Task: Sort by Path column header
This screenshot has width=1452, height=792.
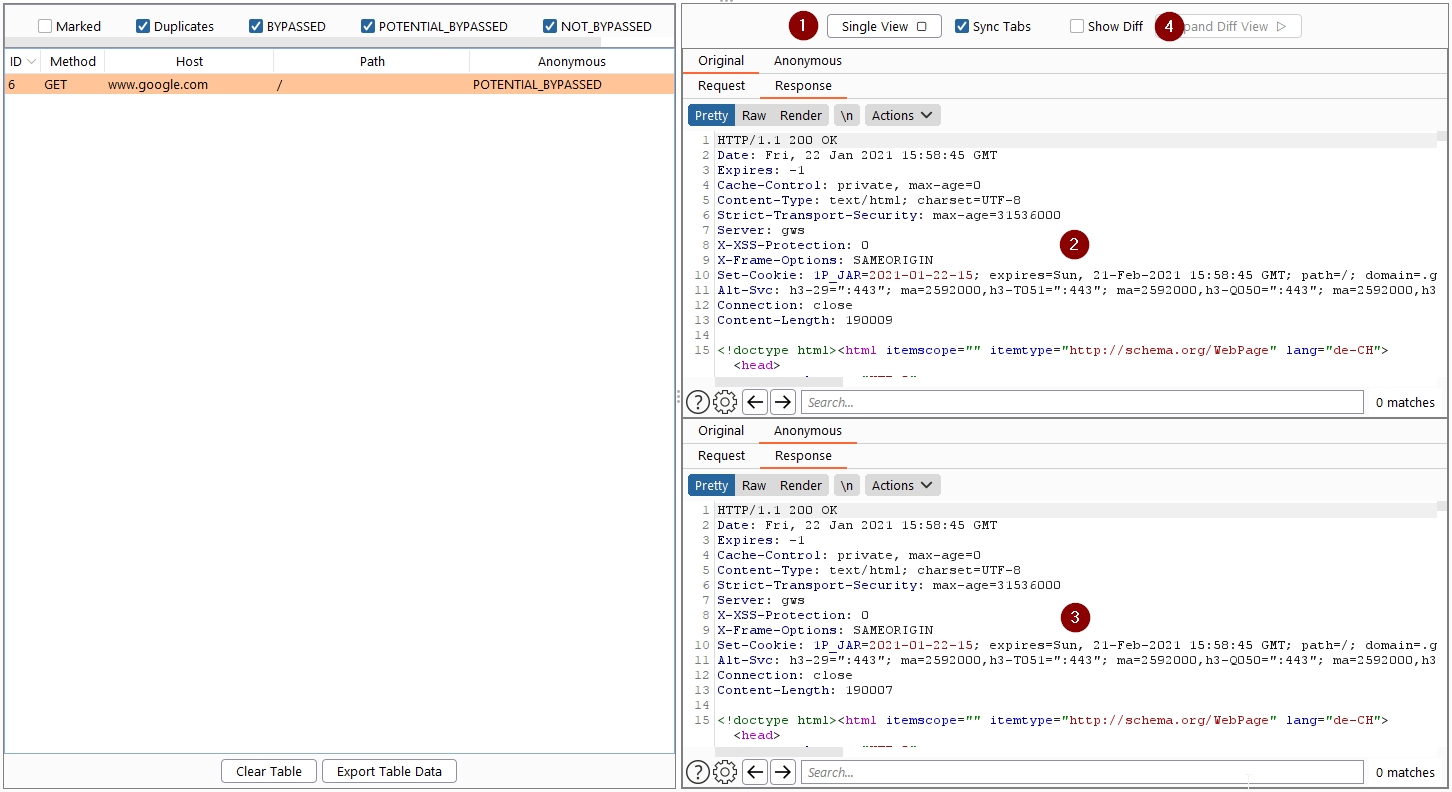Action: pyautogui.click(x=372, y=61)
